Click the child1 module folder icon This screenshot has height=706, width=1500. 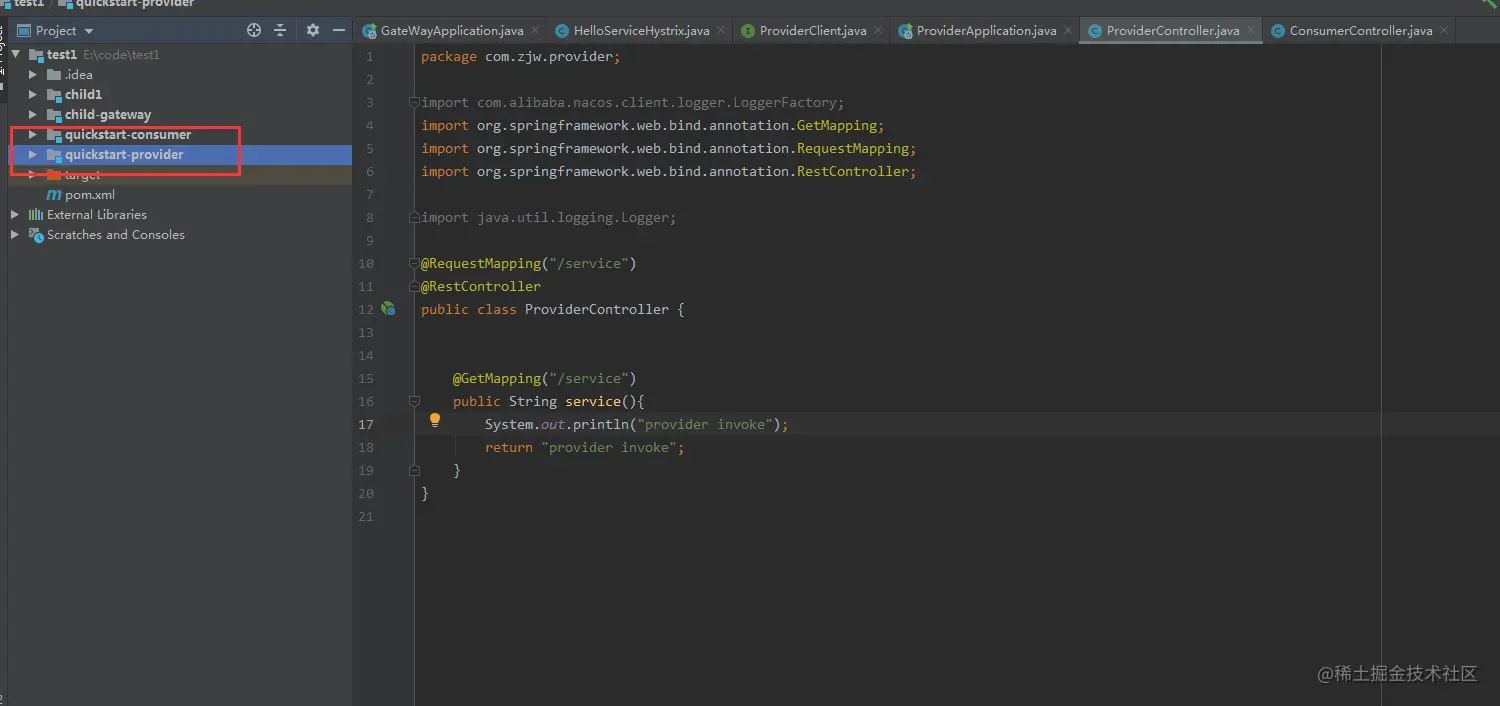(x=54, y=95)
